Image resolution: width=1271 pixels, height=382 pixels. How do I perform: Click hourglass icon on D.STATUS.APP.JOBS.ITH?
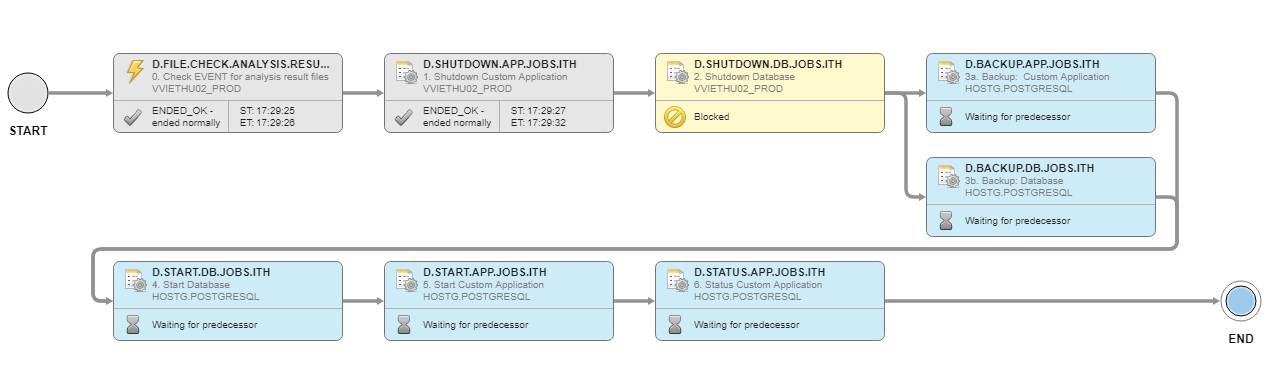pyautogui.click(x=675, y=324)
